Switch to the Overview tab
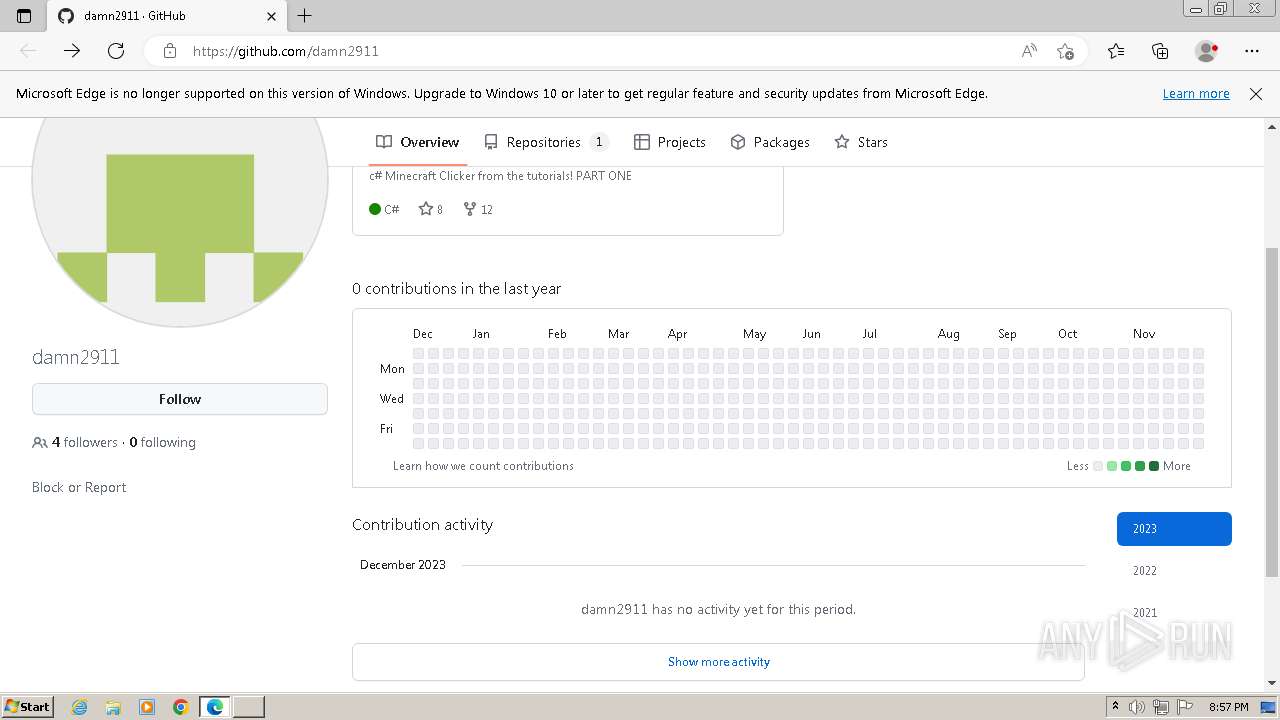The image size is (1280, 720). [418, 142]
